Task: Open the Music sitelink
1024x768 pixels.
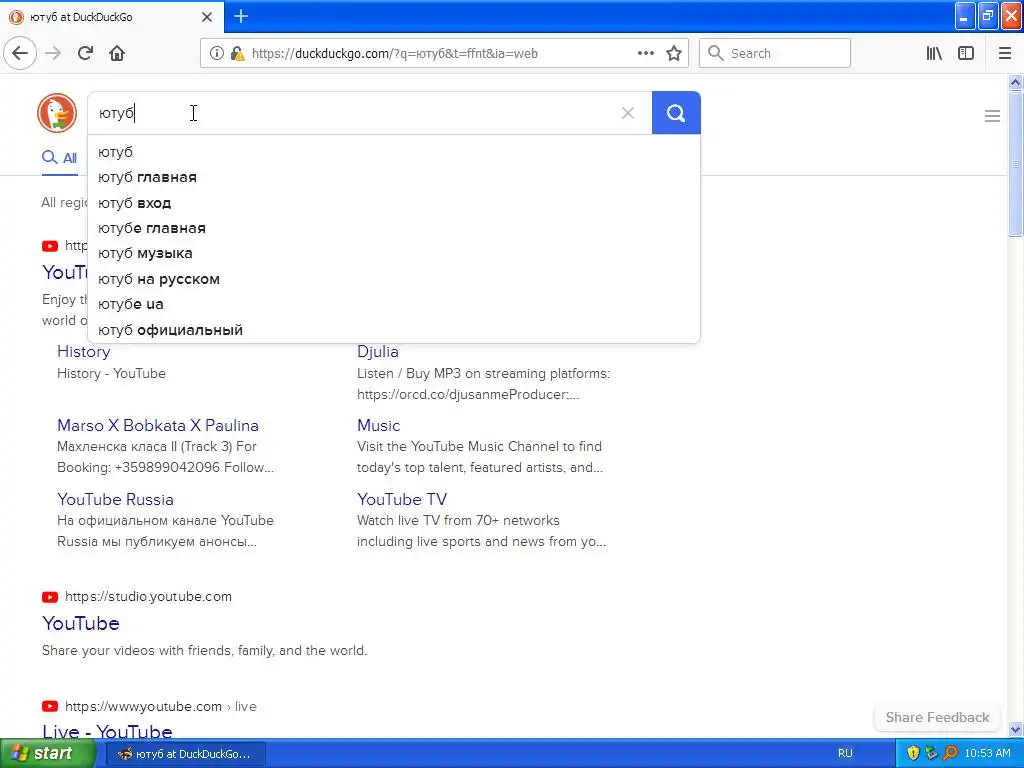Action: coord(378,425)
